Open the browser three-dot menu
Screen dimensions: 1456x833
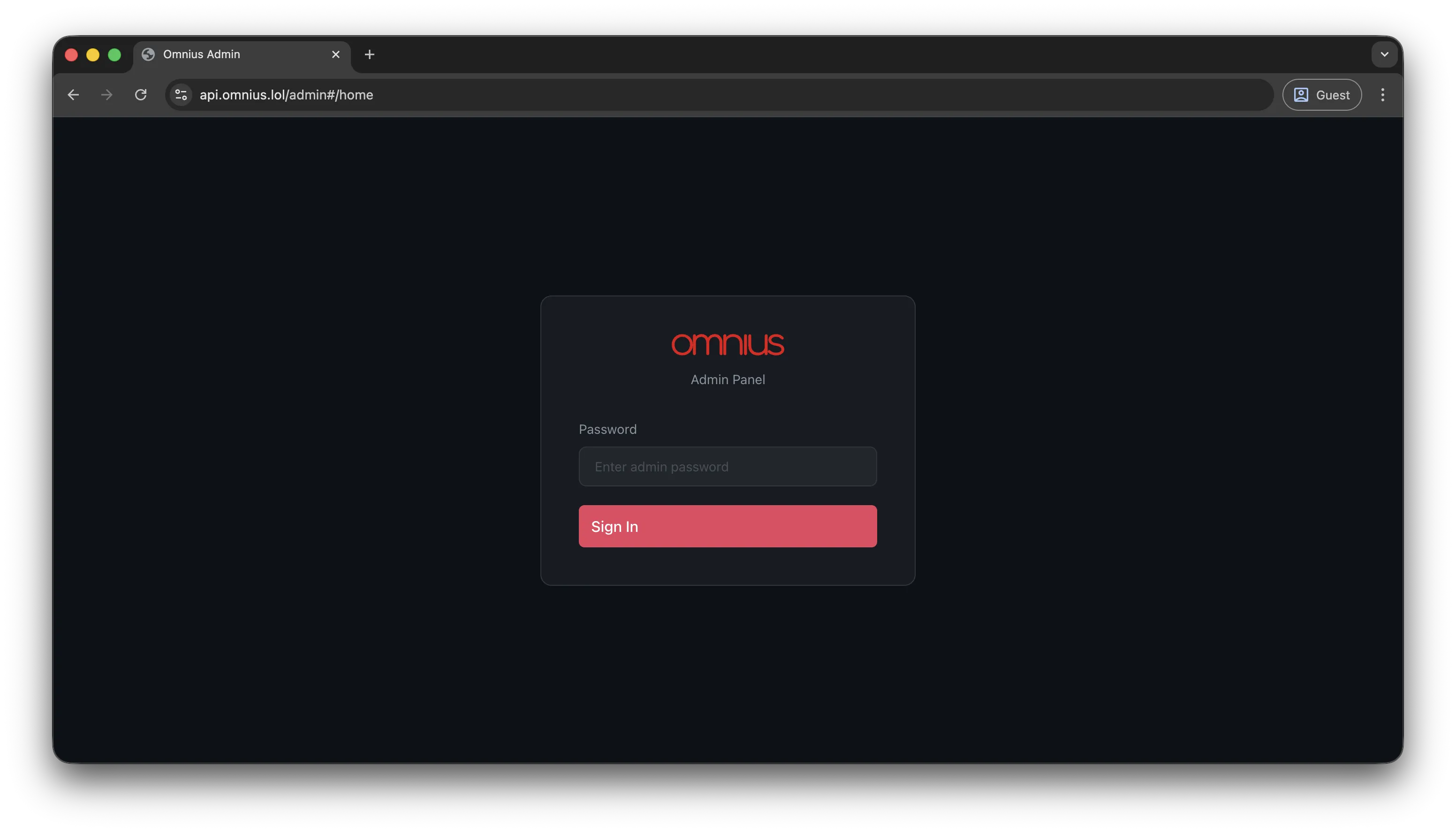[1383, 94]
